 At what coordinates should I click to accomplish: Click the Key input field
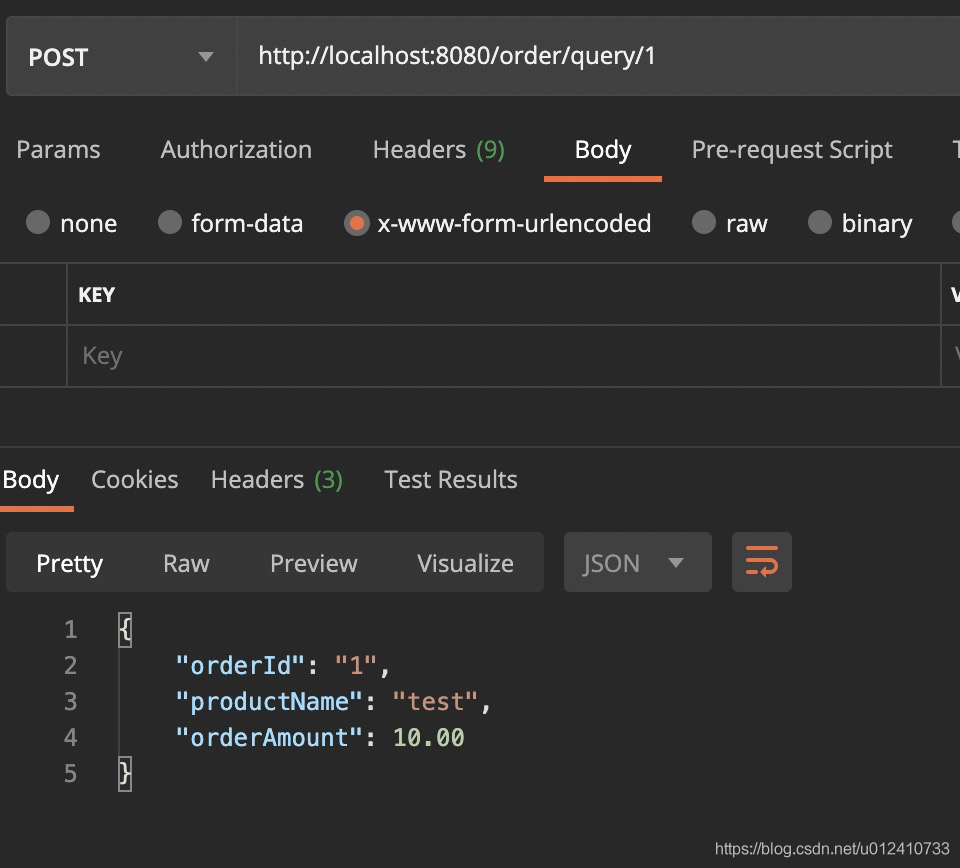tap(500, 356)
